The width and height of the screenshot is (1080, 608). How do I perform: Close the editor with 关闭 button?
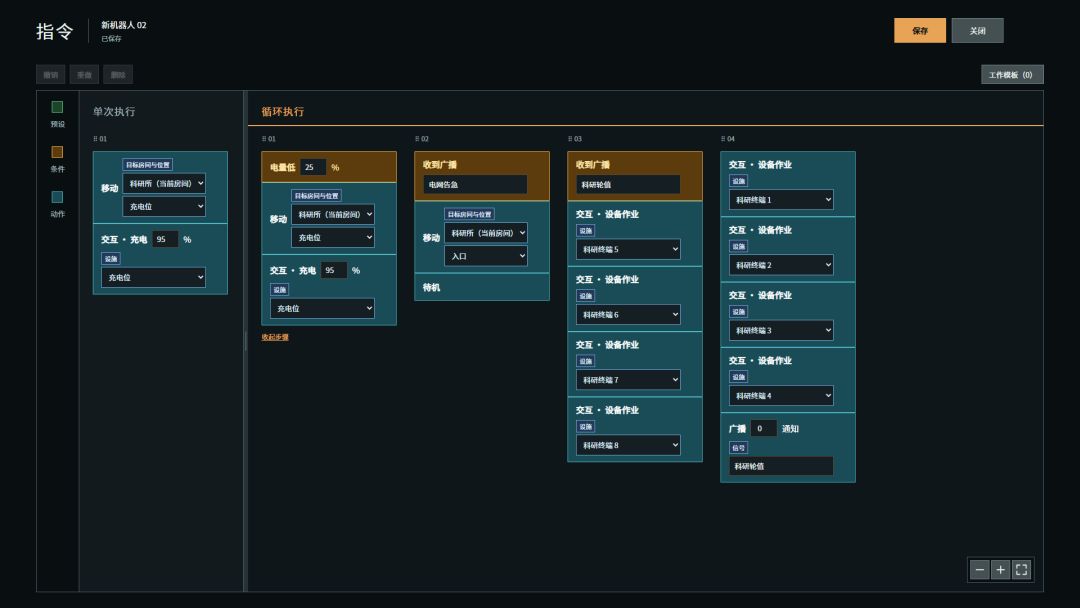point(977,30)
